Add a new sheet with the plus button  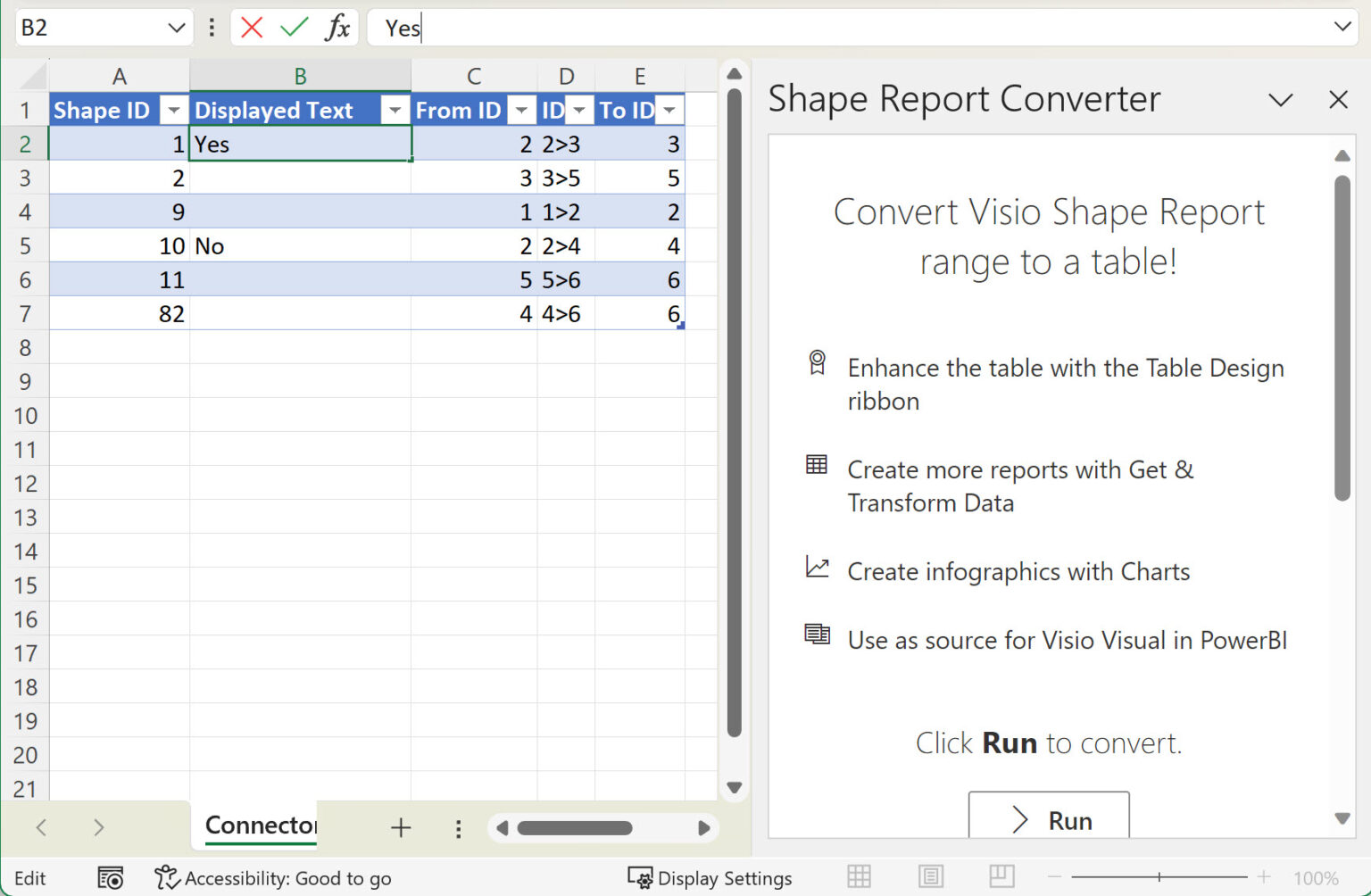pyautogui.click(x=401, y=827)
